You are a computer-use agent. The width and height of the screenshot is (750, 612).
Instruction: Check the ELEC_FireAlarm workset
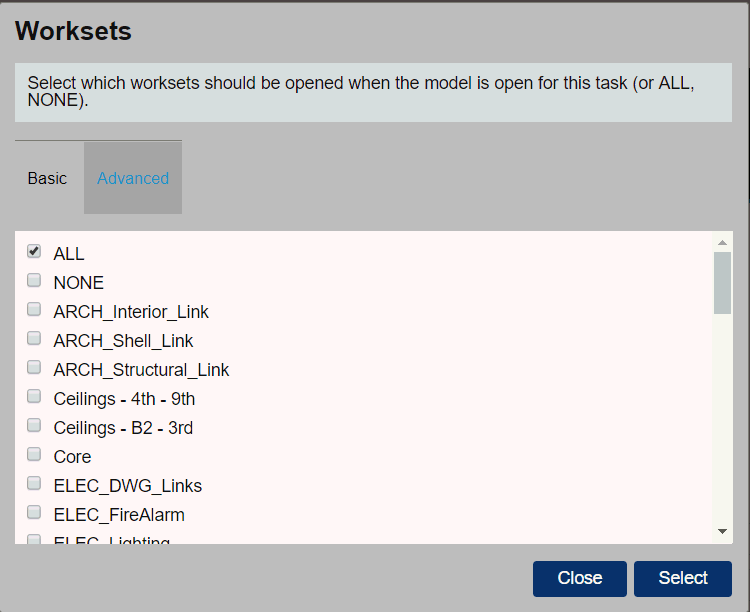pyautogui.click(x=34, y=512)
